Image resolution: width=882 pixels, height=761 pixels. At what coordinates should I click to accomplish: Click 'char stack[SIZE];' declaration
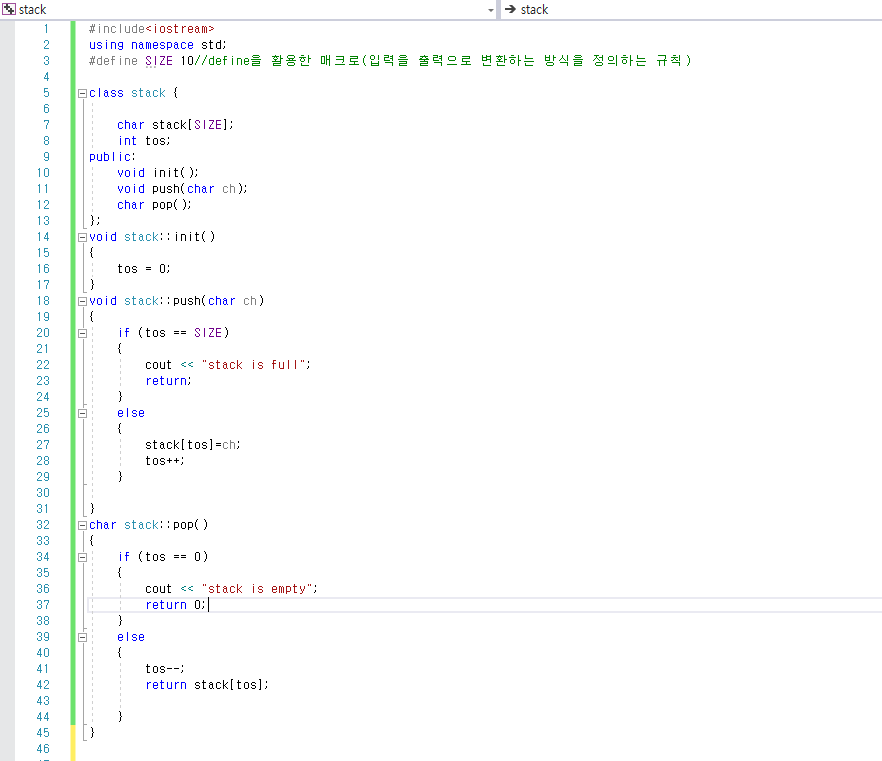coord(175,125)
